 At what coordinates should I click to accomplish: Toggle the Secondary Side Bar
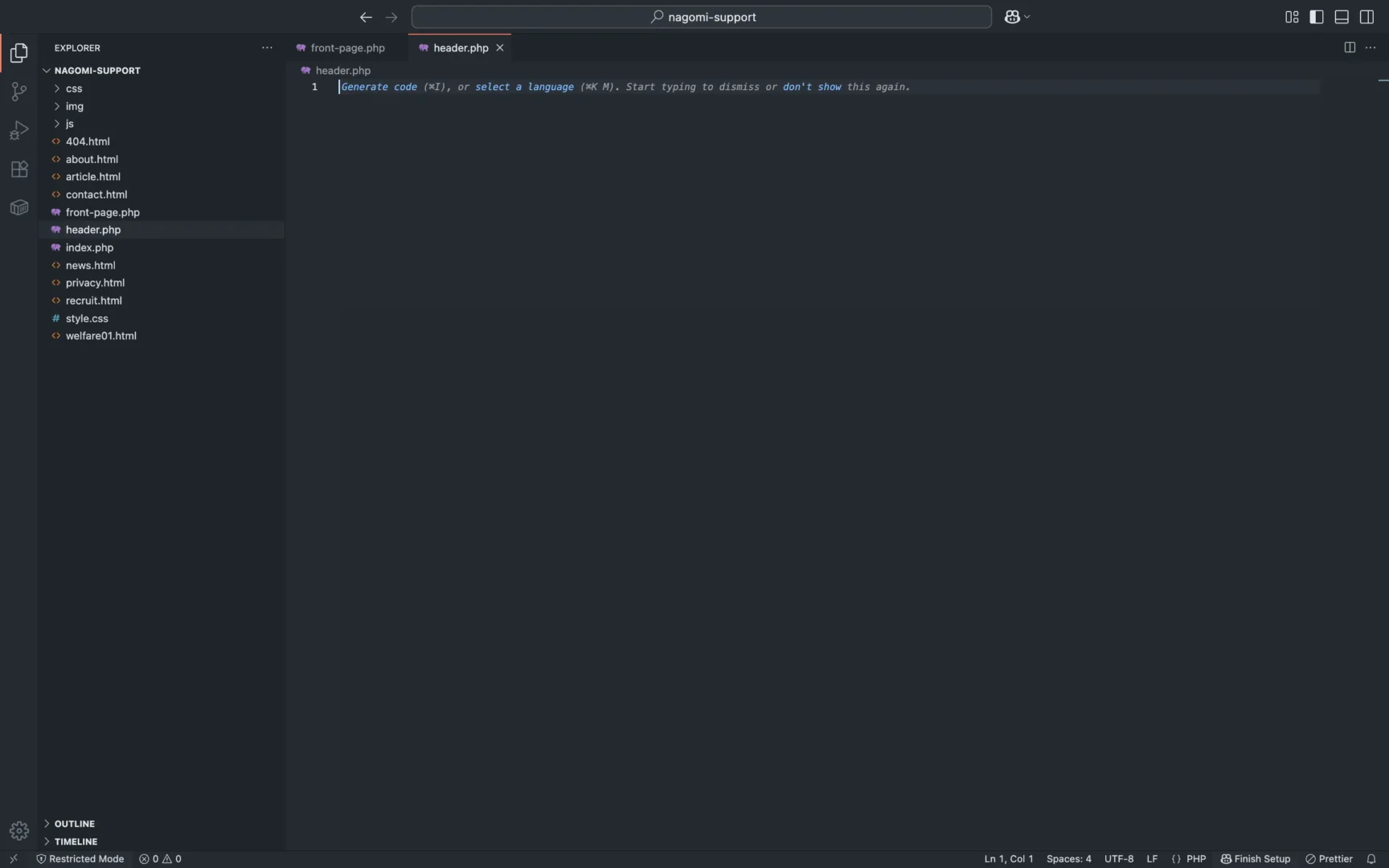tap(1366, 17)
